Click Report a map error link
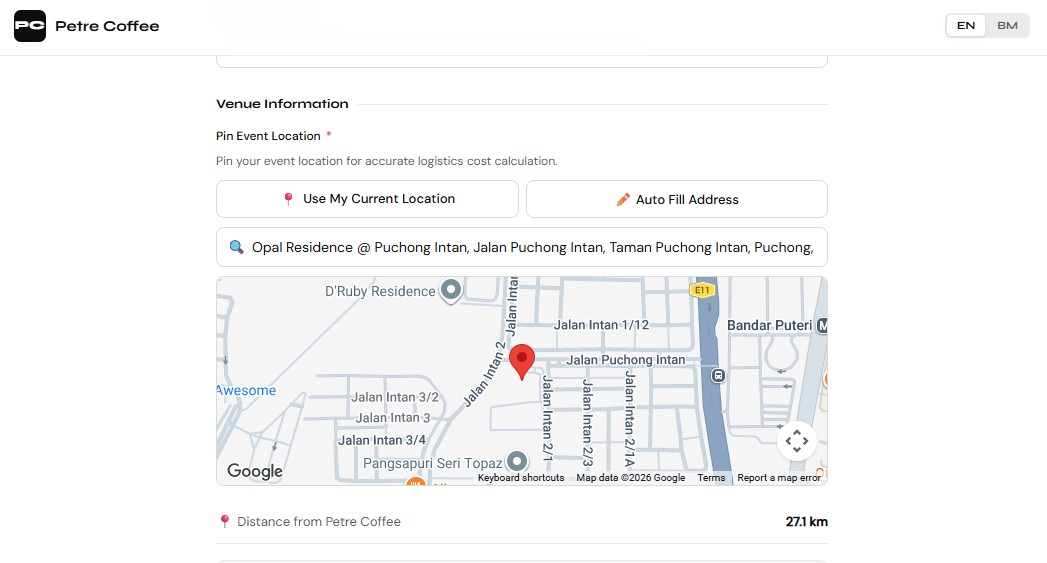This screenshot has height=563, width=1047. coord(779,478)
